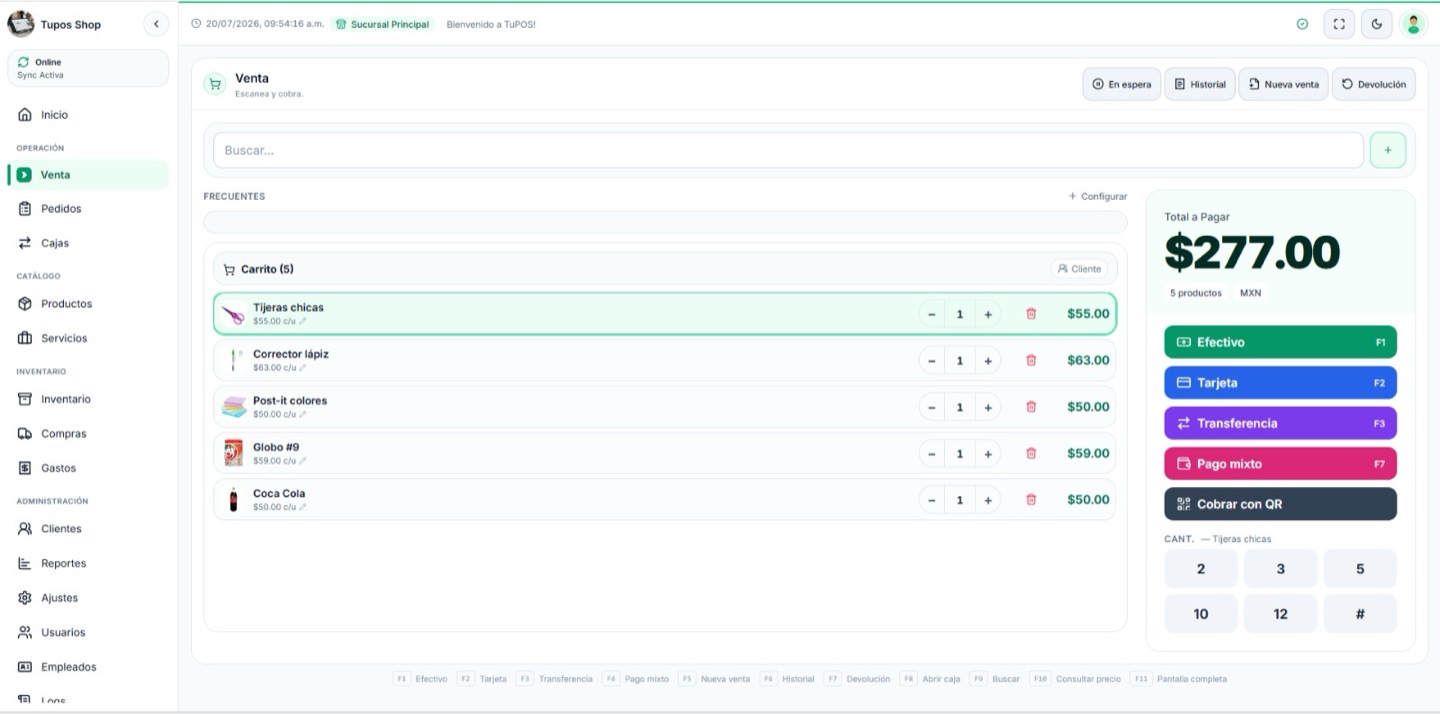Click the green plus button beside search
Image resolution: width=1440 pixels, height=714 pixels.
pos(1388,150)
